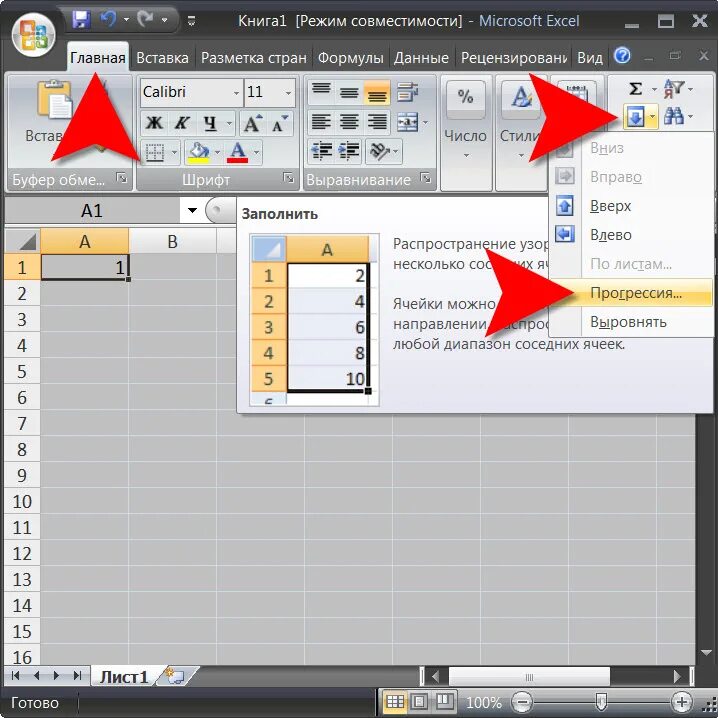Image resolution: width=718 pixels, height=718 pixels.
Task: Switch to the Разметка страницы tab
Action: [x=254, y=58]
